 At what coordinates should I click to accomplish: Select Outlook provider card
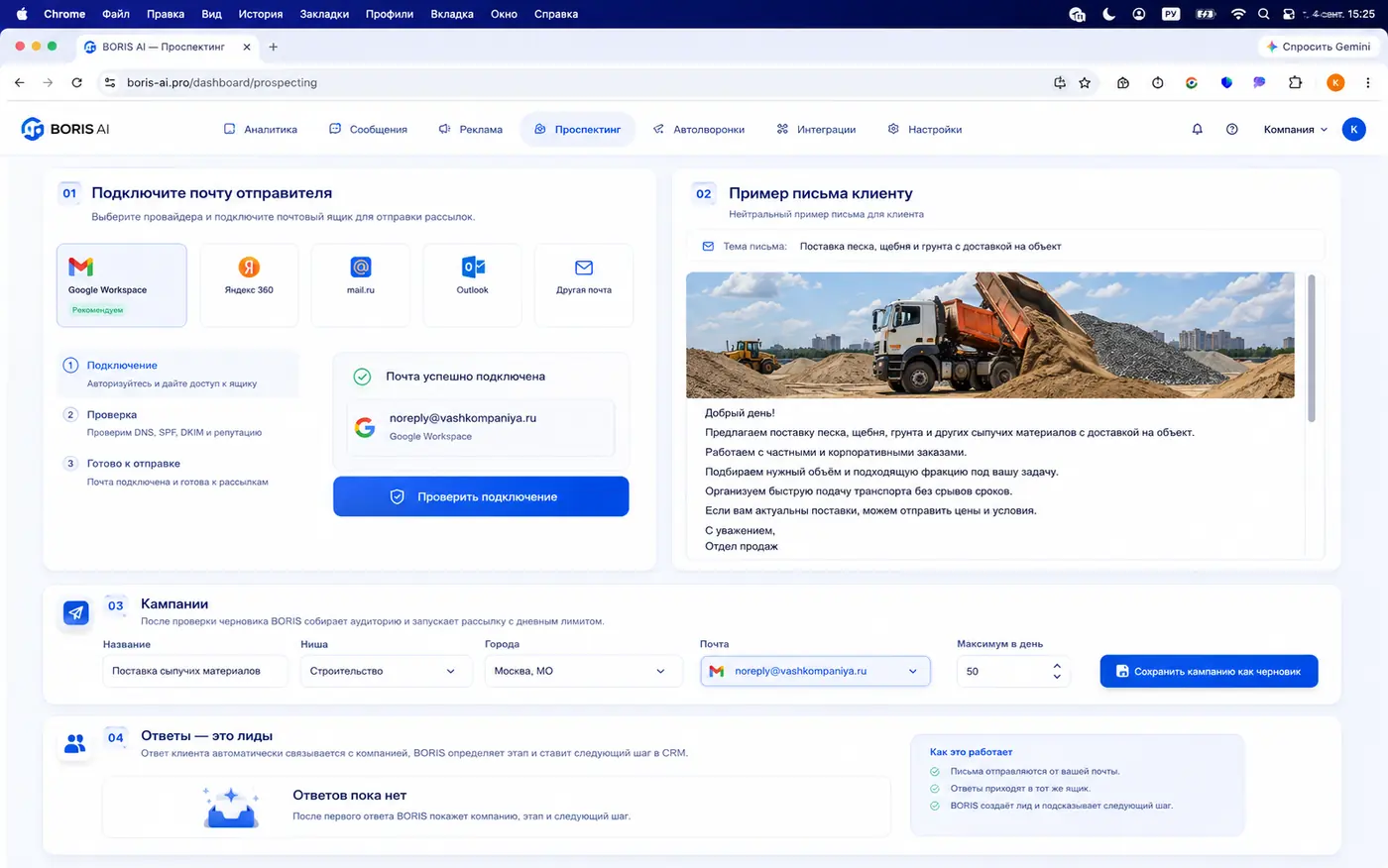(x=472, y=285)
